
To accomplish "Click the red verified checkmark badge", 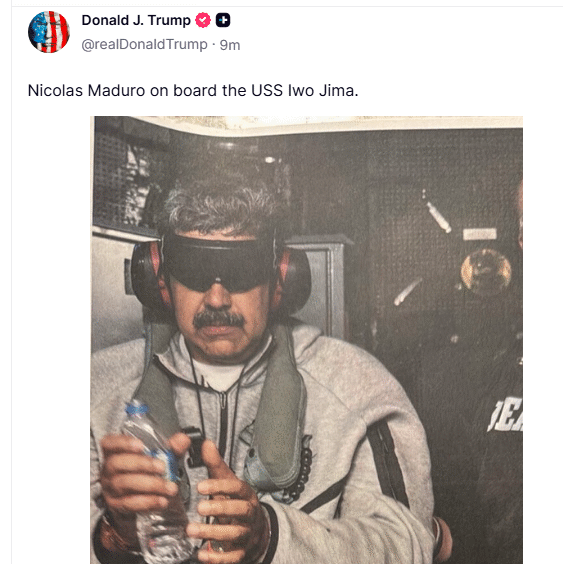I will (203, 20).
